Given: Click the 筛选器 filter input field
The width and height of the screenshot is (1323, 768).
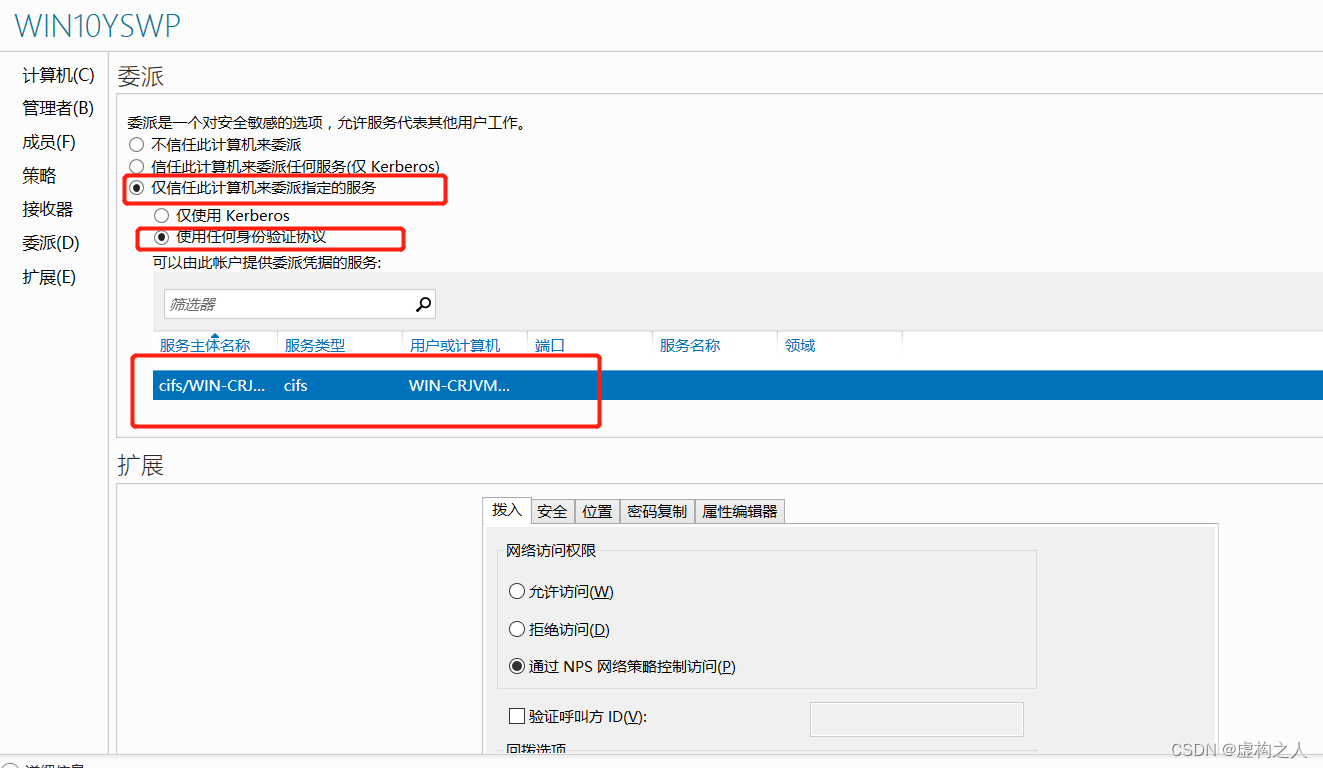Looking at the screenshot, I should 300,304.
